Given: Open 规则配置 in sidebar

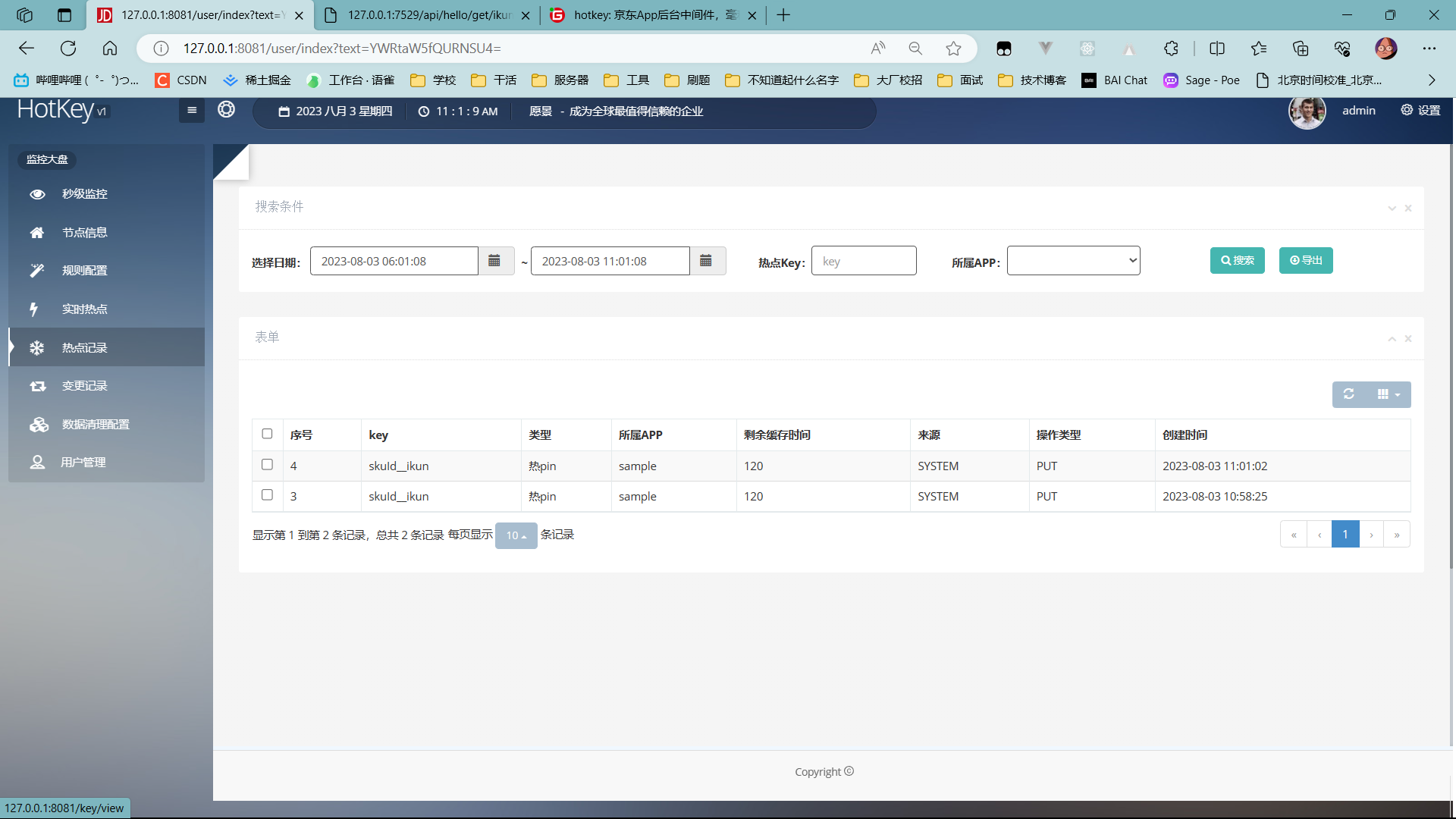Looking at the screenshot, I should [84, 271].
